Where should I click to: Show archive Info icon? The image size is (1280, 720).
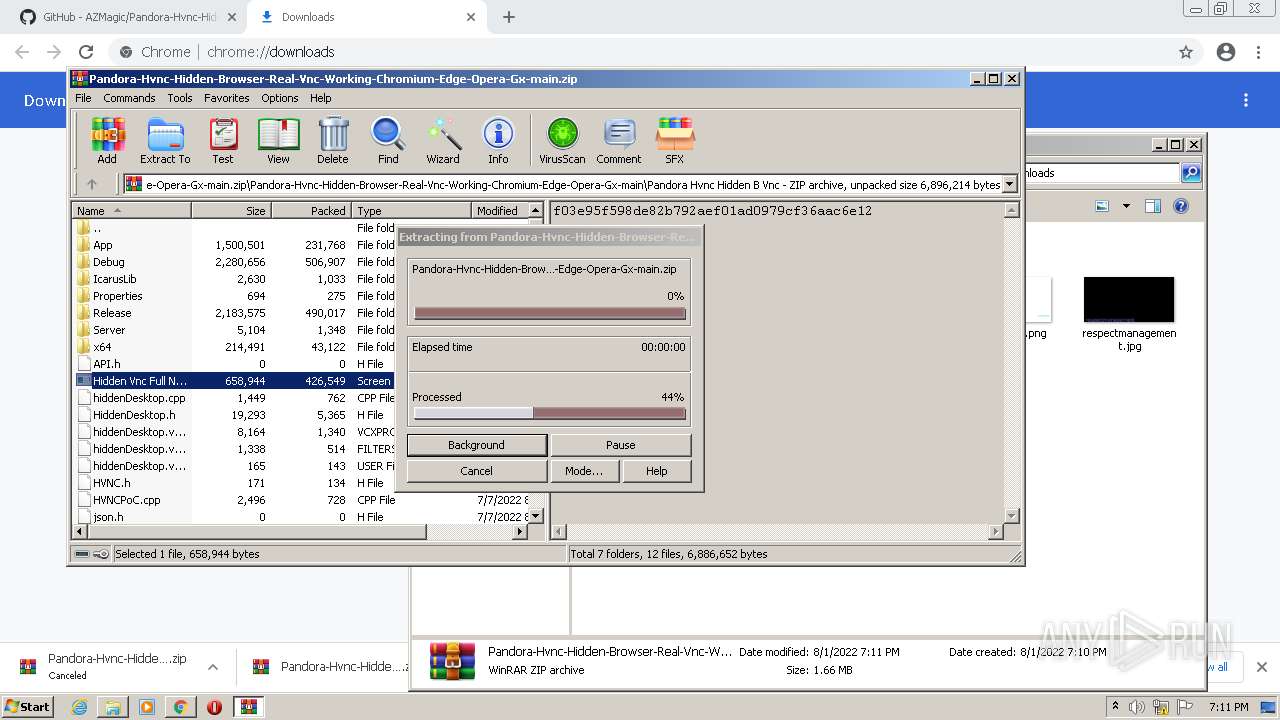click(x=498, y=140)
